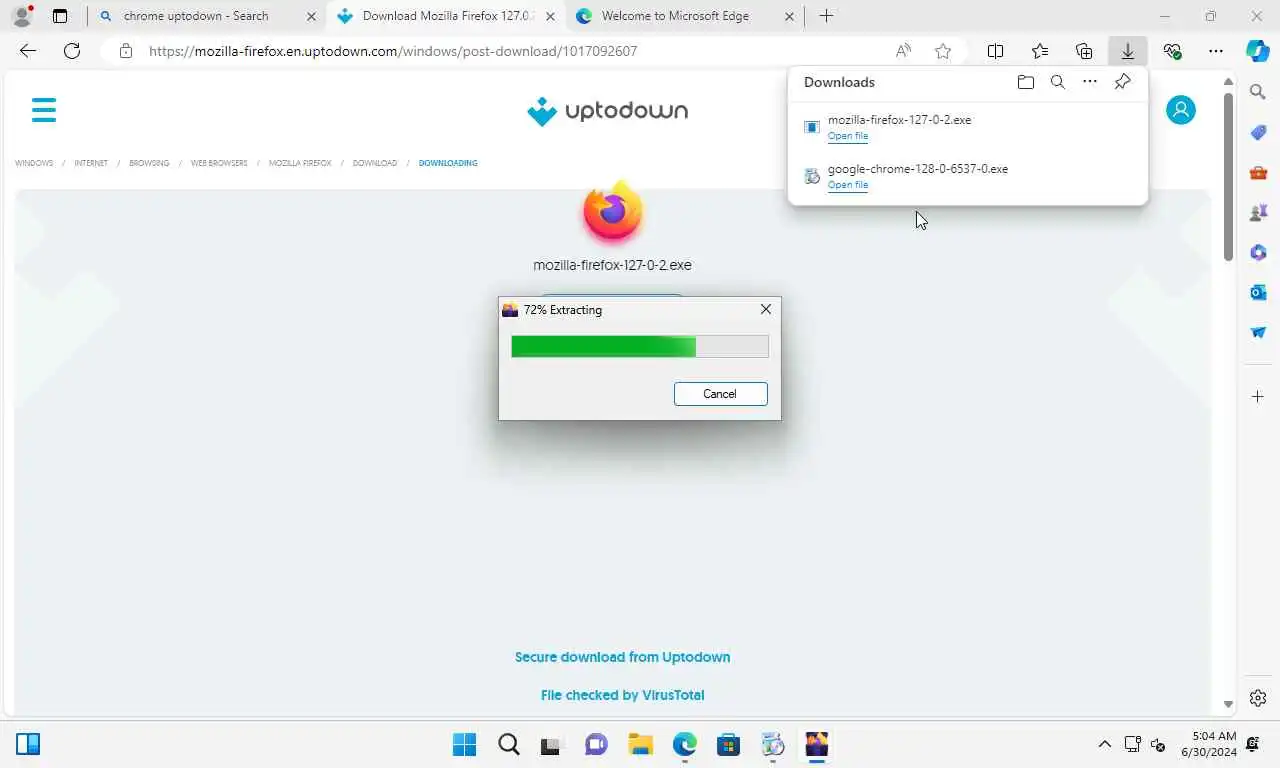Open sidebar Games icon

coord(1258,212)
